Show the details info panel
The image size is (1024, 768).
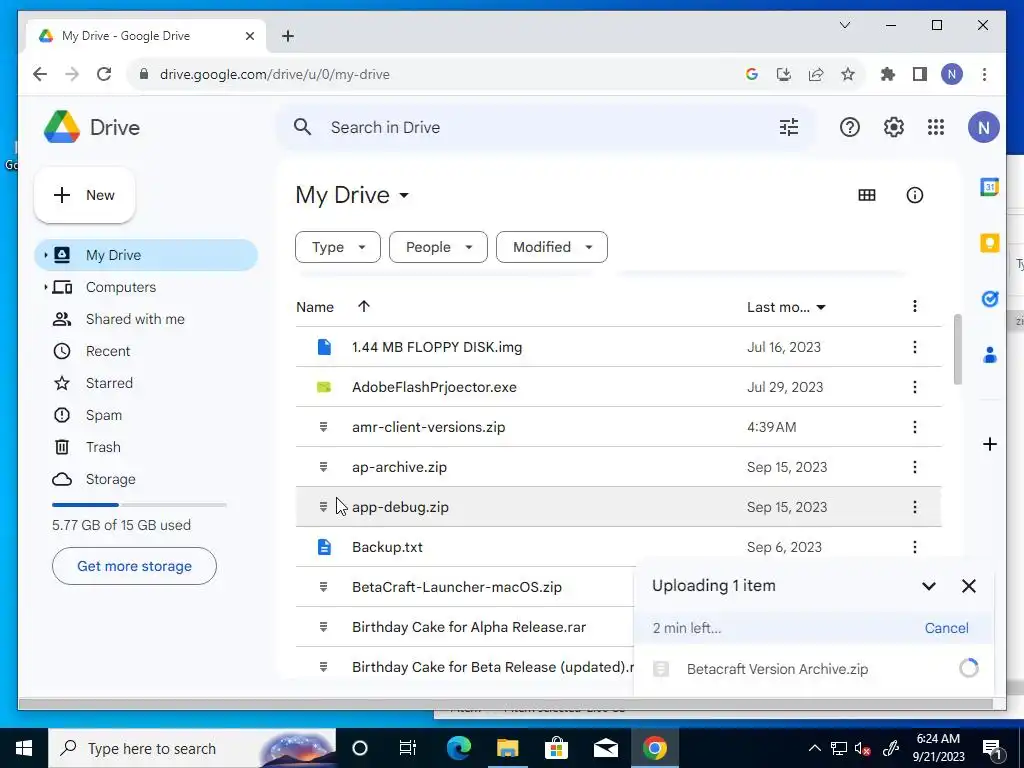point(914,195)
